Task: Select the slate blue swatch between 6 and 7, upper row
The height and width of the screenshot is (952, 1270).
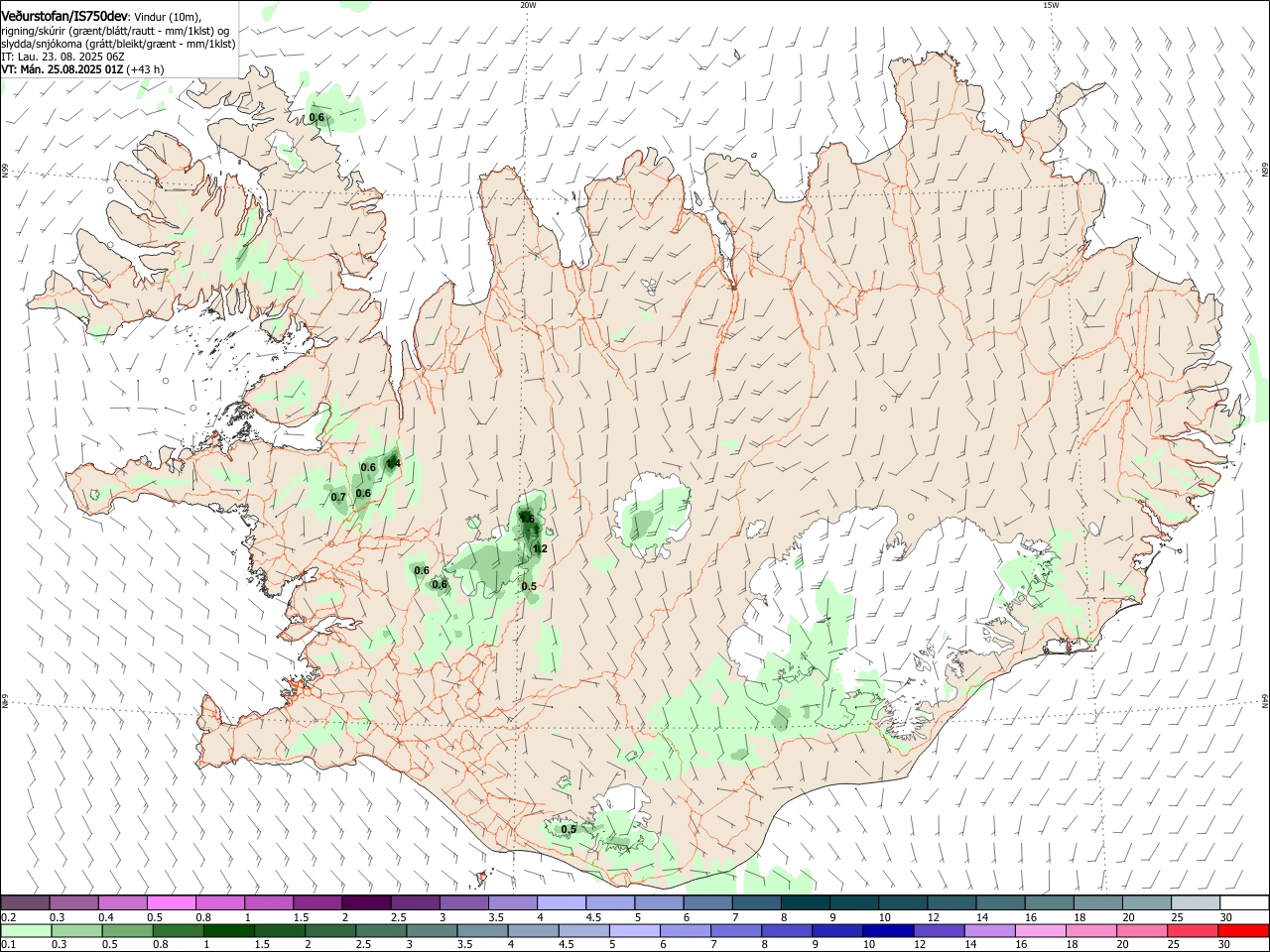Action: click(708, 902)
